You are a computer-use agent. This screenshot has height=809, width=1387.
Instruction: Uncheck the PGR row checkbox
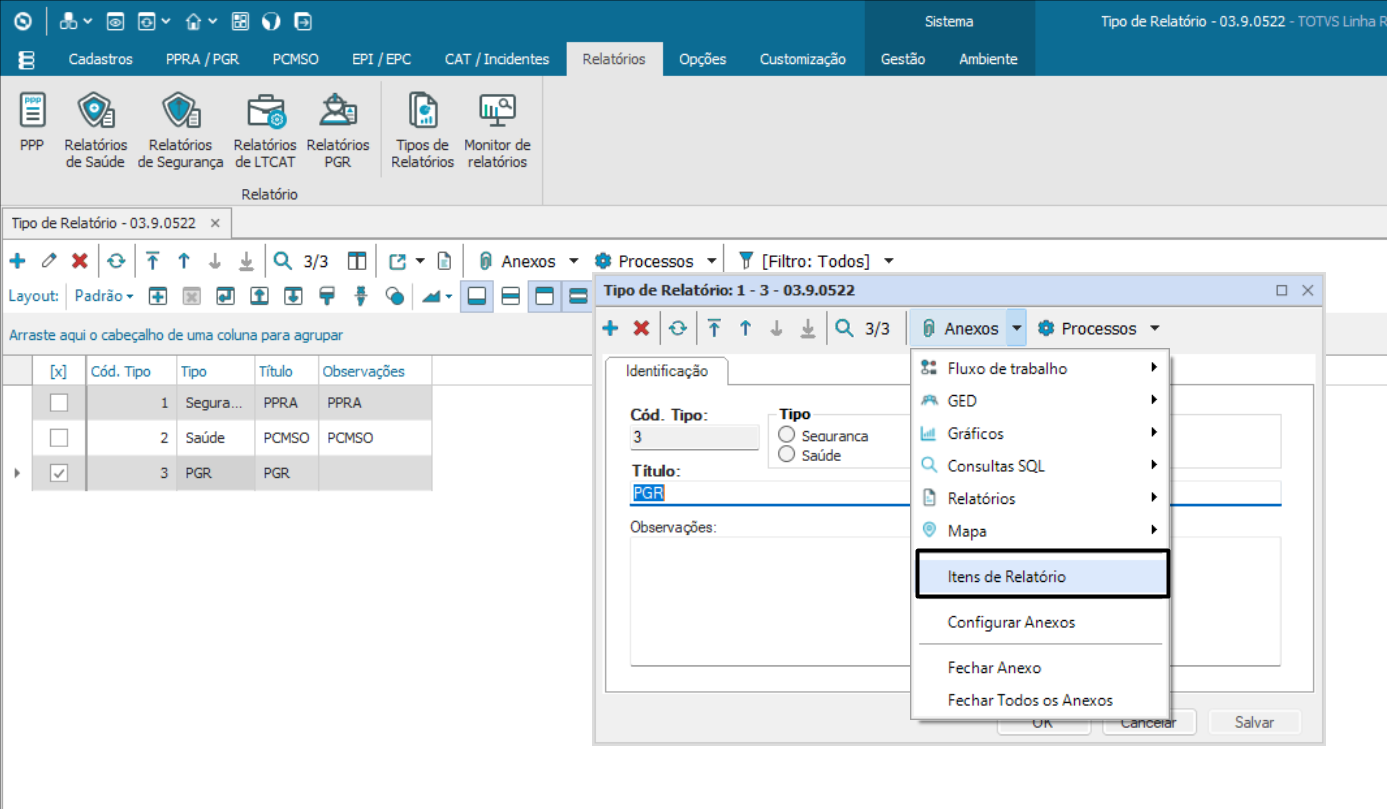click(59, 473)
